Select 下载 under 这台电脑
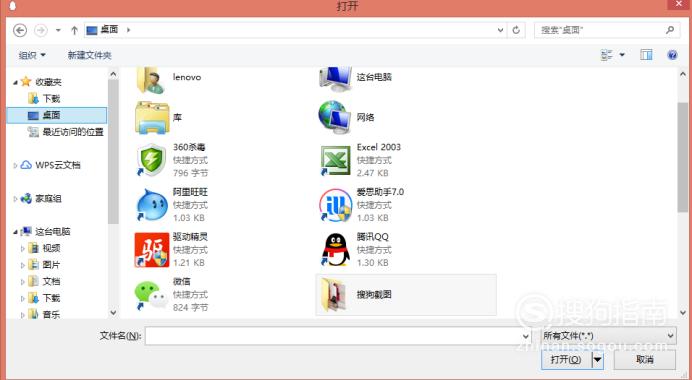 pos(51,298)
